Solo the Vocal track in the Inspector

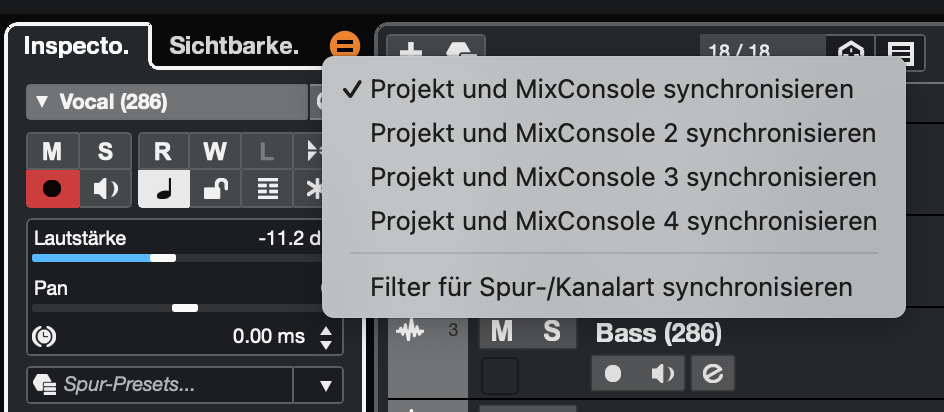coord(105,152)
